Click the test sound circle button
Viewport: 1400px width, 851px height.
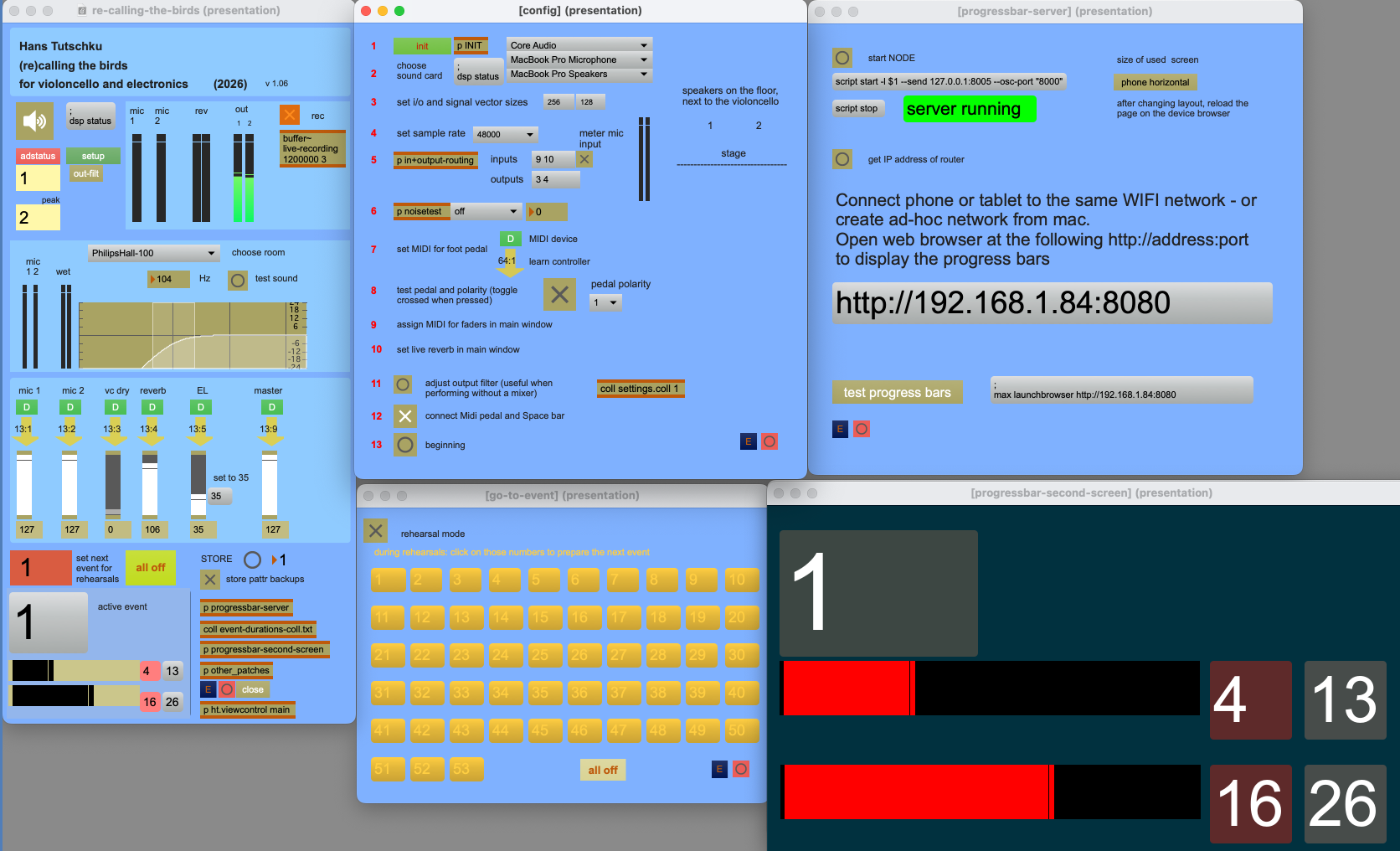(238, 281)
